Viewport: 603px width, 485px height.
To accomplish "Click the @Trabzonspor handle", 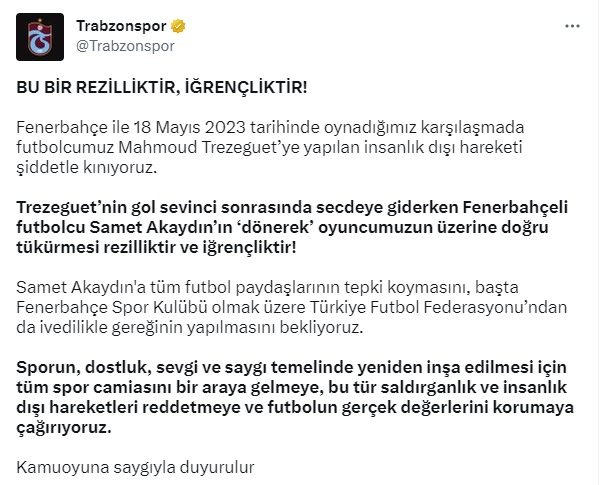I will coord(125,46).
